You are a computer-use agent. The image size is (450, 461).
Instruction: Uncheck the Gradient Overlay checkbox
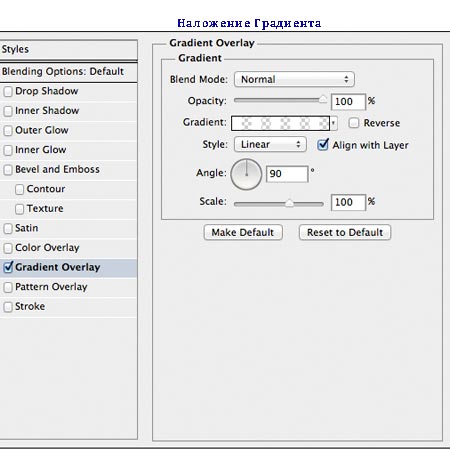point(8,267)
